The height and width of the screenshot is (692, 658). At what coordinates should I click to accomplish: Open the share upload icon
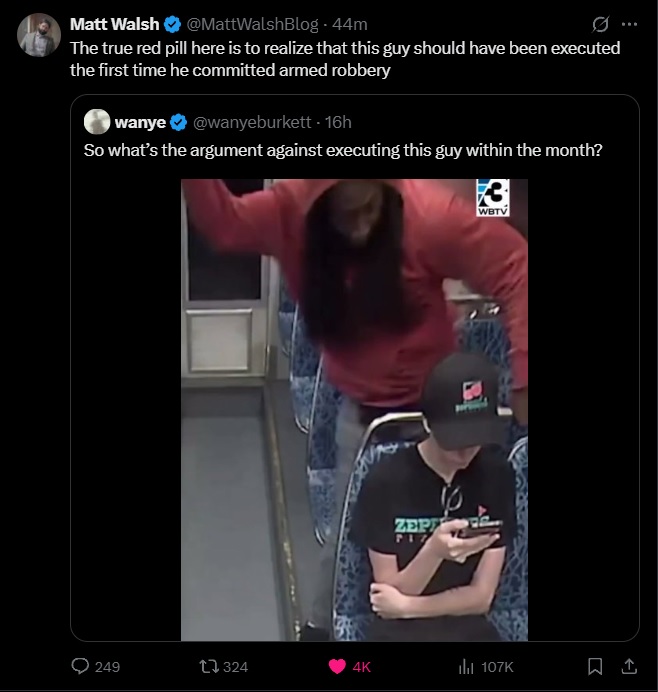pos(629,666)
